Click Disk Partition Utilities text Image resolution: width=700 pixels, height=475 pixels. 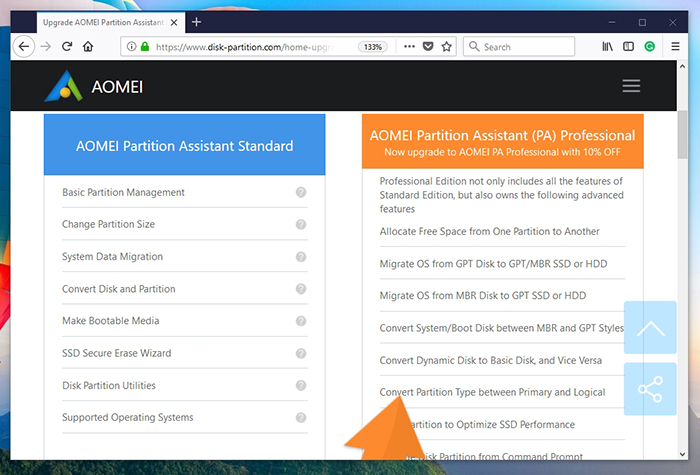point(109,385)
